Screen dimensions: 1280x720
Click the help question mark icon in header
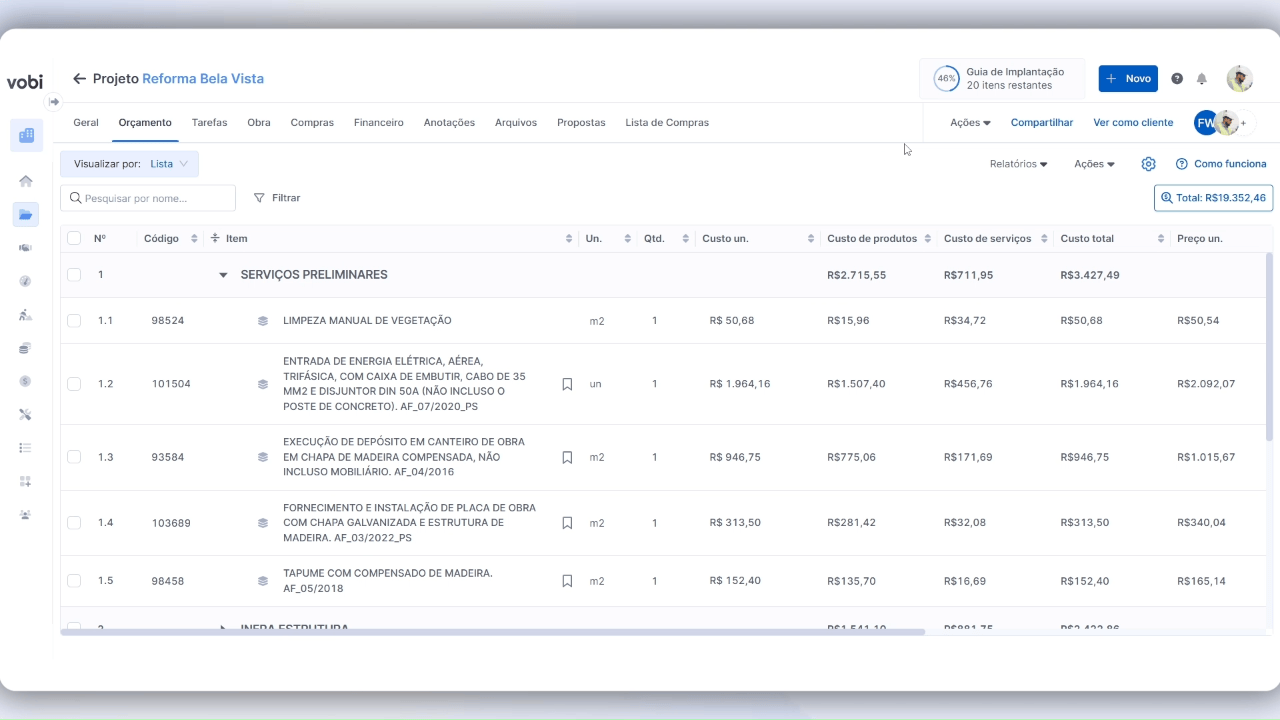1177,79
